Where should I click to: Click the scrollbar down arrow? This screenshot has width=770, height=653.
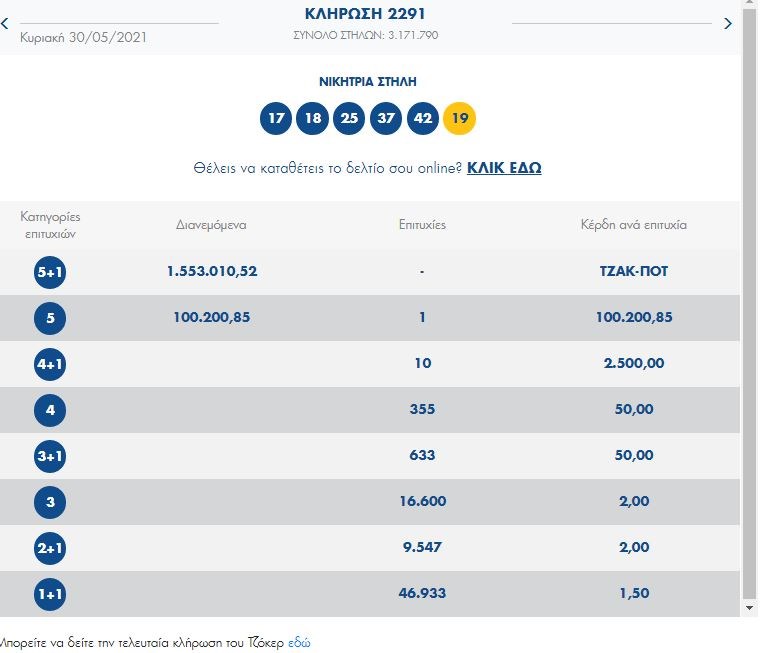(750, 607)
